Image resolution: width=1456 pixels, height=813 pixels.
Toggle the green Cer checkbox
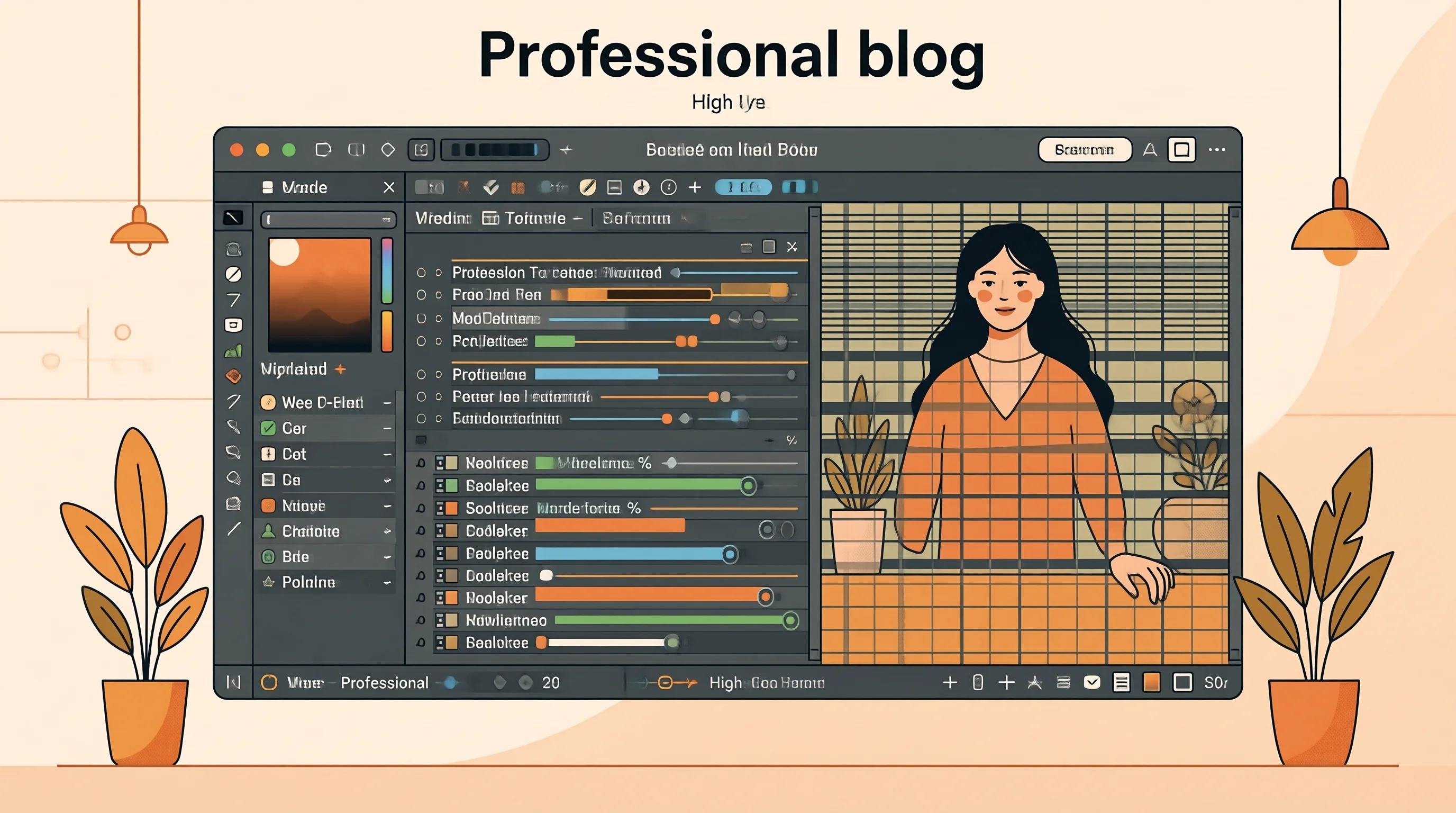click(268, 428)
